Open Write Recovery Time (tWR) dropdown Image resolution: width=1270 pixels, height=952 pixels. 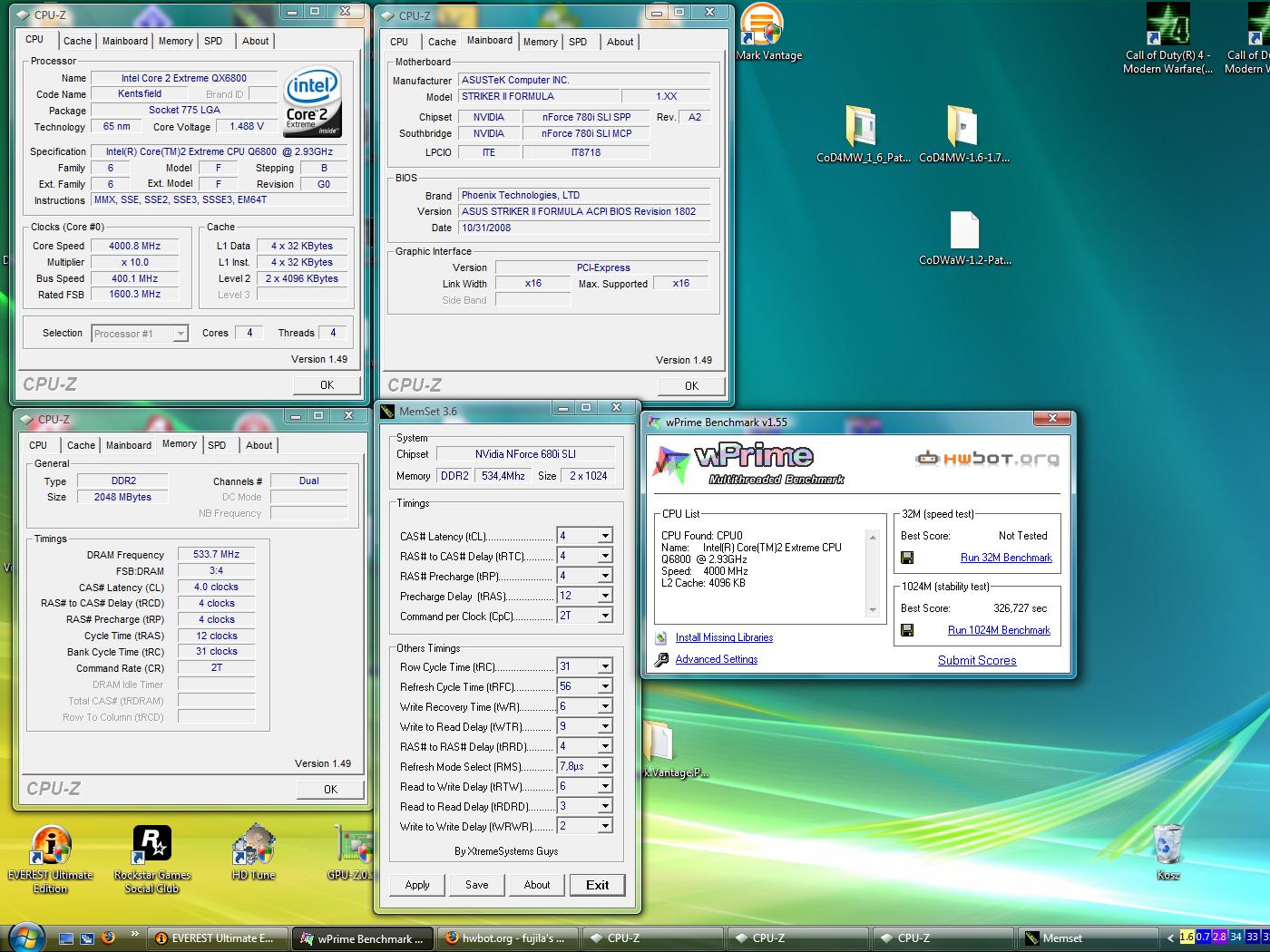point(605,706)
